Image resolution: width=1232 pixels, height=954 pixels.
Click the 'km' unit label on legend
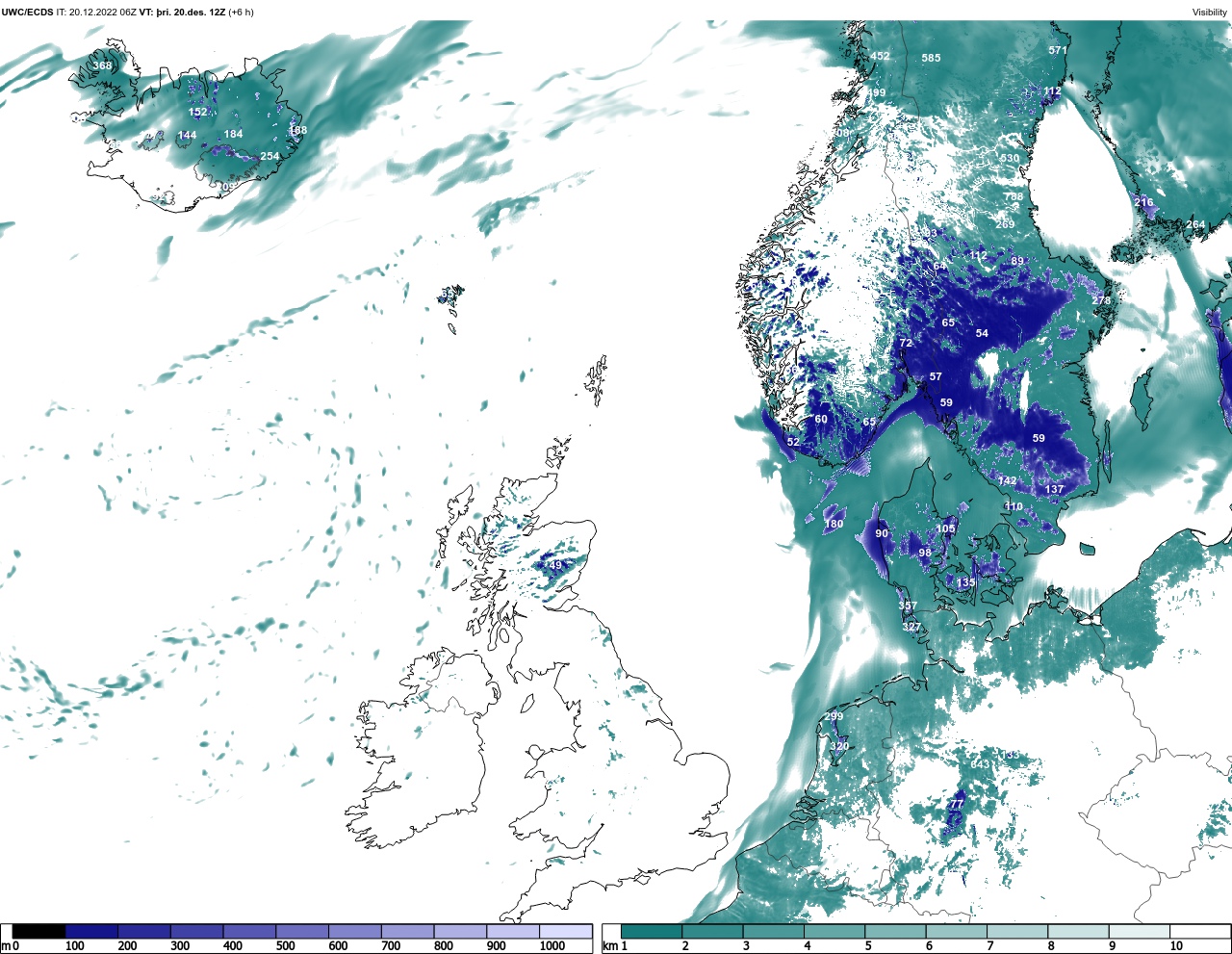(609, 946)
